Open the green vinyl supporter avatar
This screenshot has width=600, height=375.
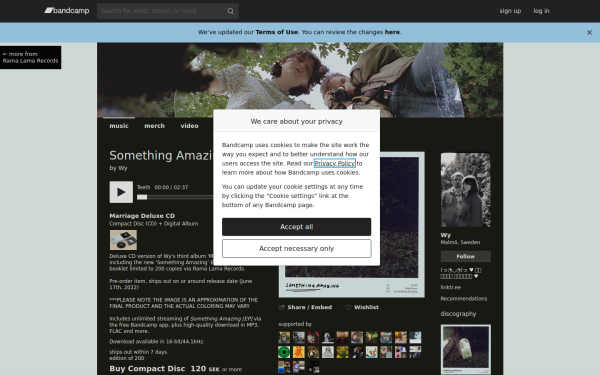(284, 352)
